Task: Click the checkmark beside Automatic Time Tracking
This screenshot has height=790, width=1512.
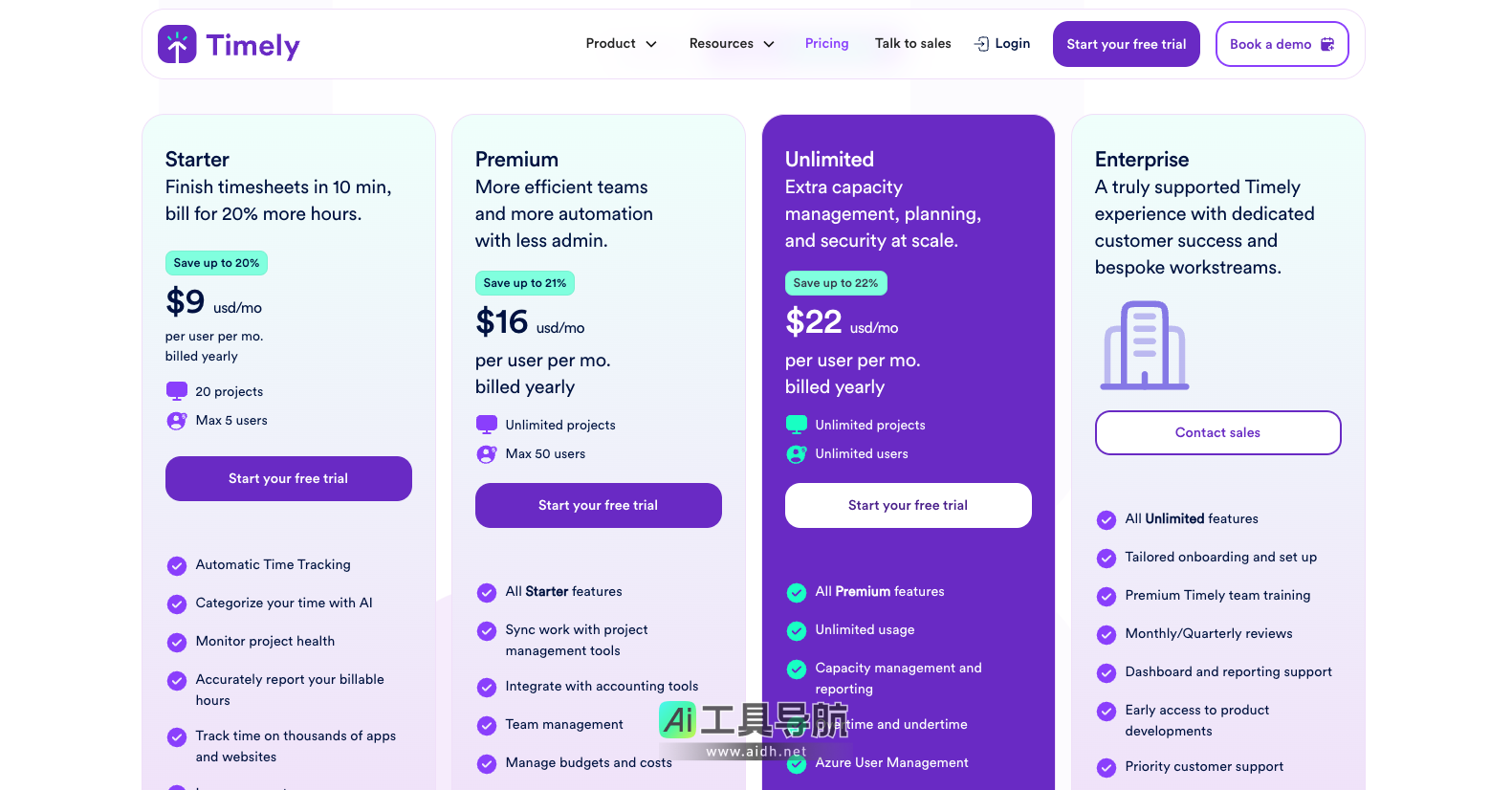Action: coord(177,565)
